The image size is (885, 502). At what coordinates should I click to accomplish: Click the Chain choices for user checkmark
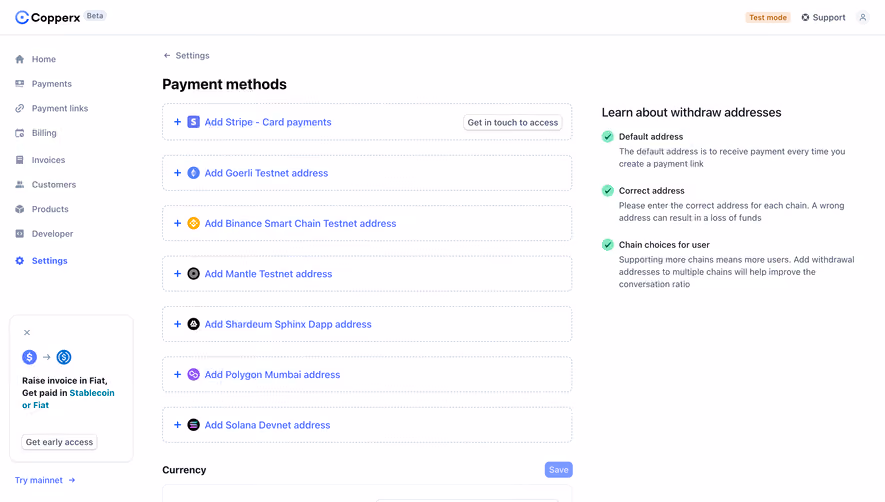tap(608, 245)
